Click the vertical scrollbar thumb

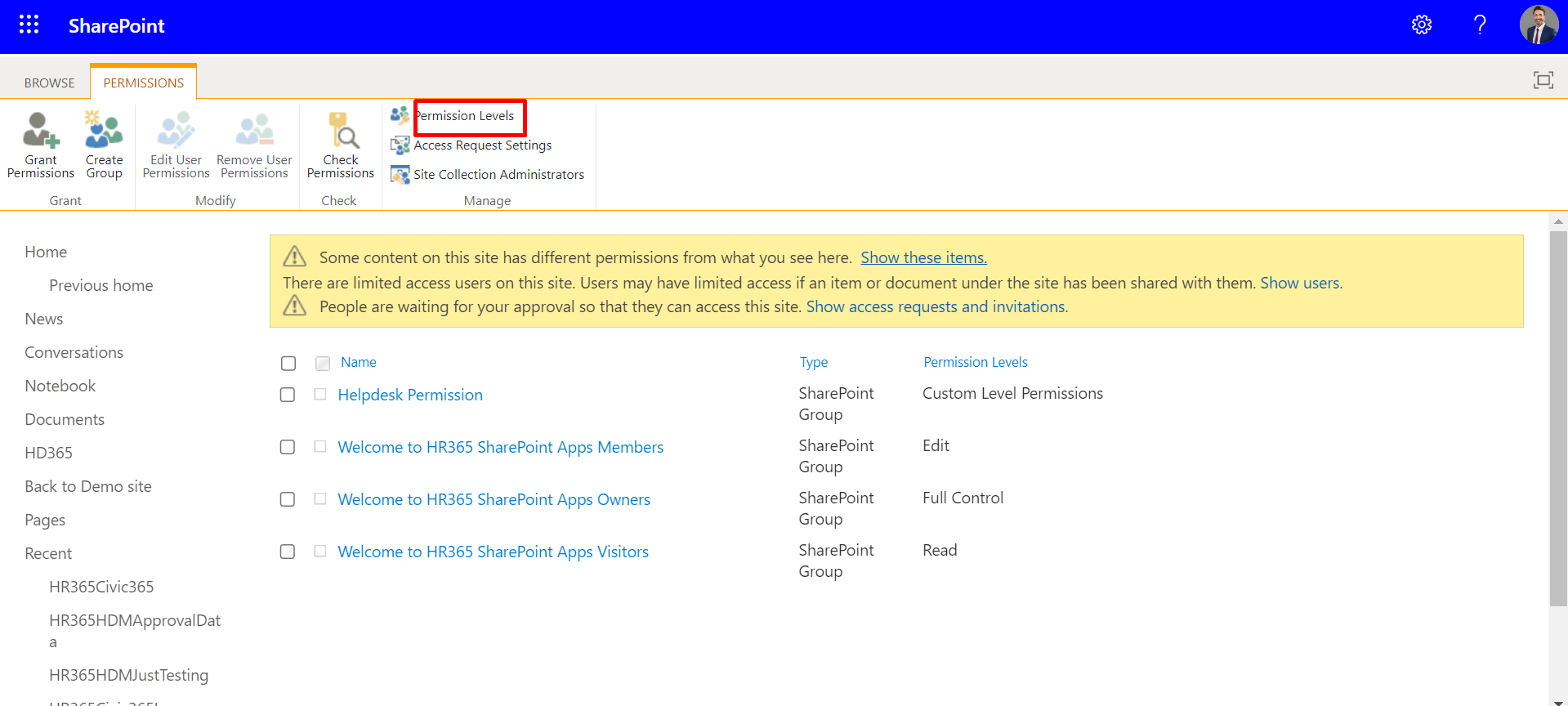click(x=1558, y=418)
